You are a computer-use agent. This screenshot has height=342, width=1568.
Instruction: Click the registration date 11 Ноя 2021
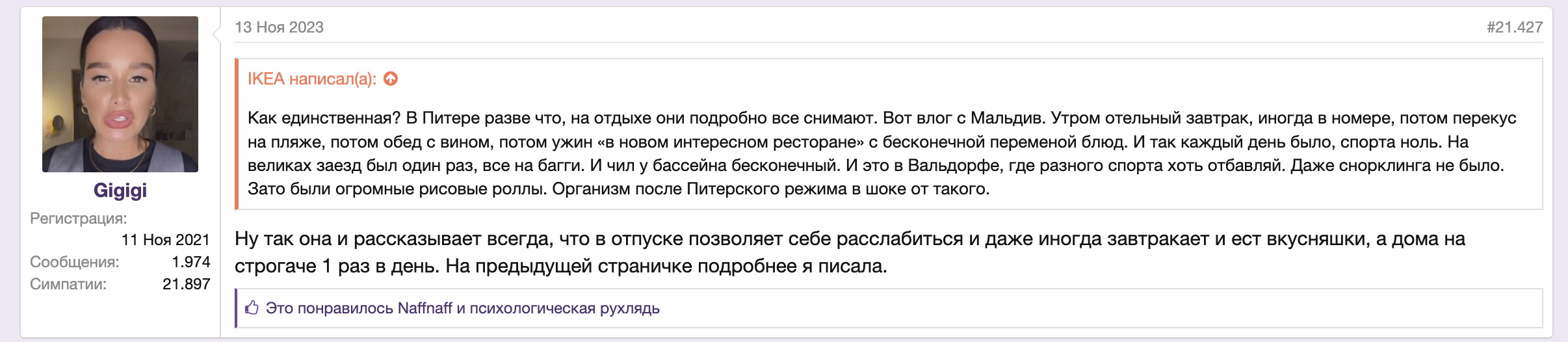pos(166,240)
